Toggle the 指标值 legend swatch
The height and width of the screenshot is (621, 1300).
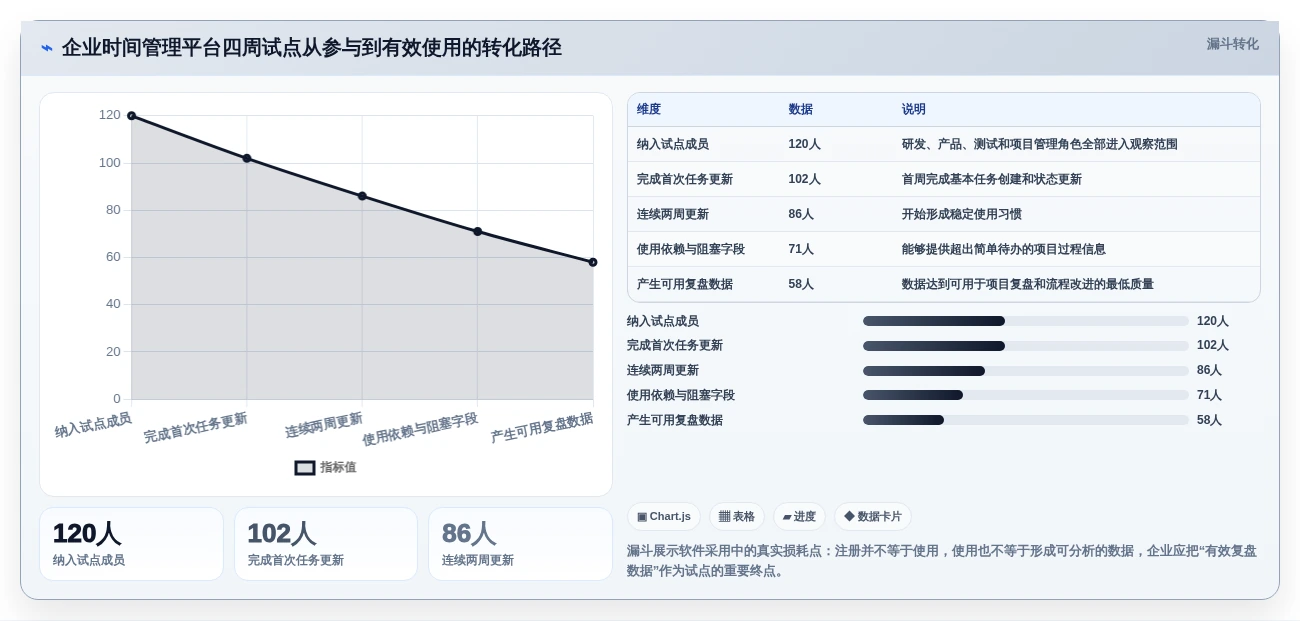point(305,467)
